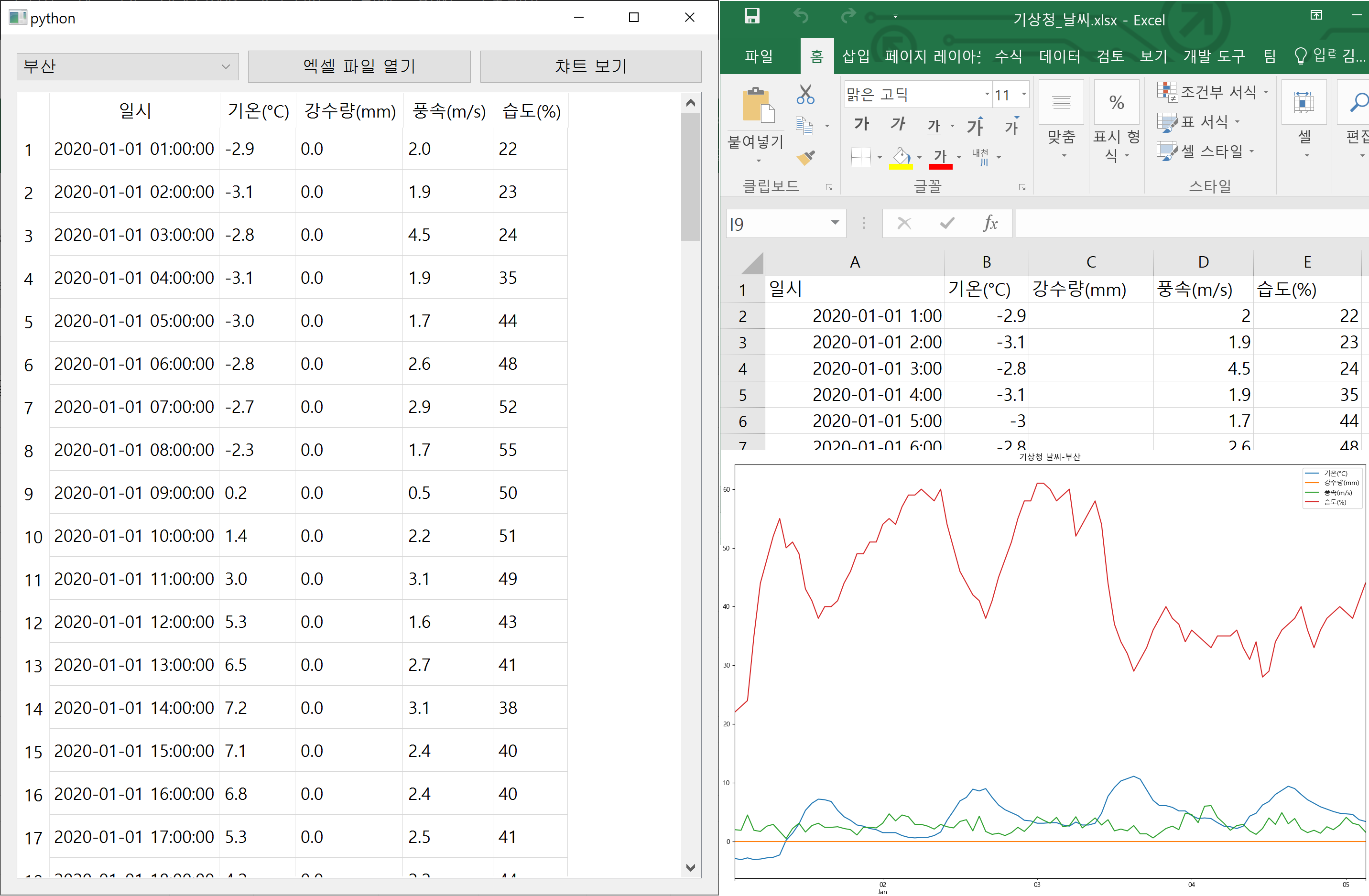Click the increase font size icon
Screen dimensions: 1369x896
coord(975,126)
